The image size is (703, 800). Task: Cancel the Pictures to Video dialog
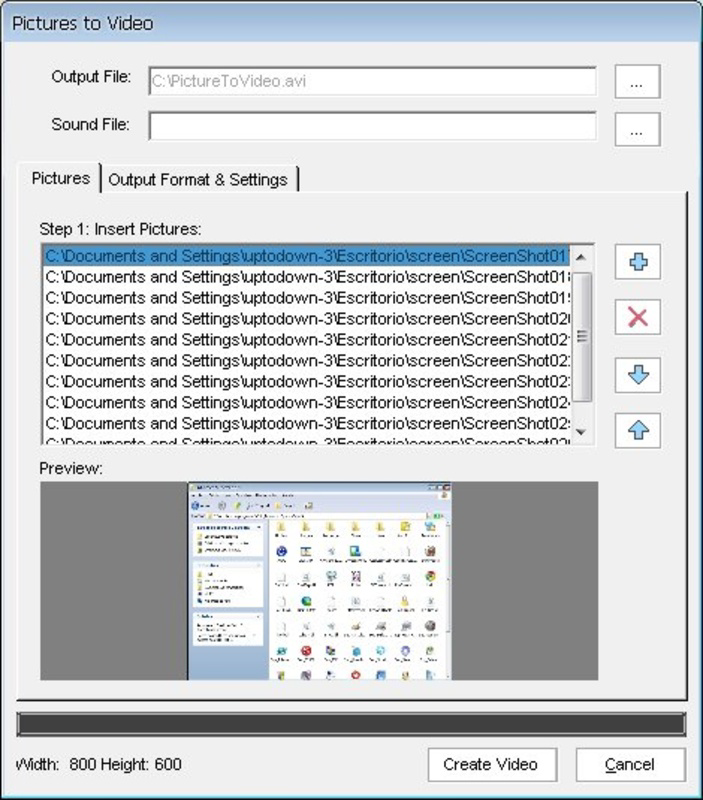pyautogui.click(x=631, y=764)
